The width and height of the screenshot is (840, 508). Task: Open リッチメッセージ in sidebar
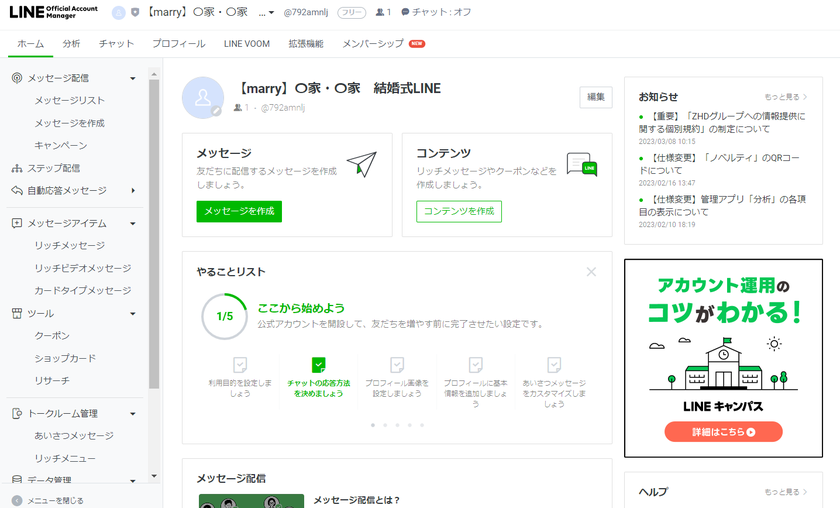(70, 245)
